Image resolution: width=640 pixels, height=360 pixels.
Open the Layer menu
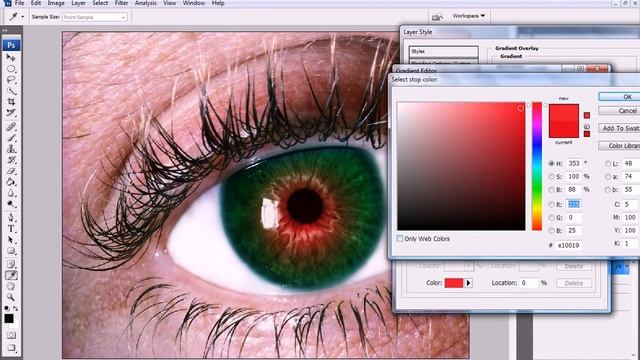pos(78,3)
